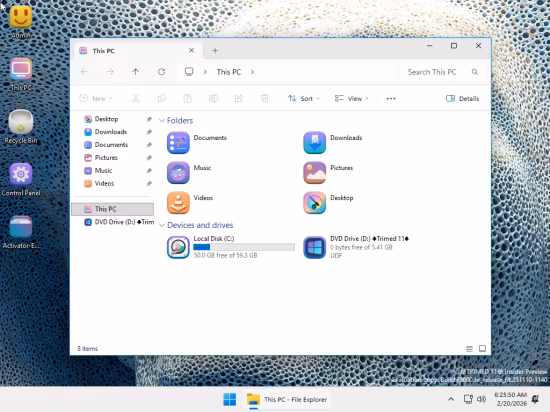Viewport: 550px width, 412px height.
Task: Refresh the This PC view
Action: [161, 72]
